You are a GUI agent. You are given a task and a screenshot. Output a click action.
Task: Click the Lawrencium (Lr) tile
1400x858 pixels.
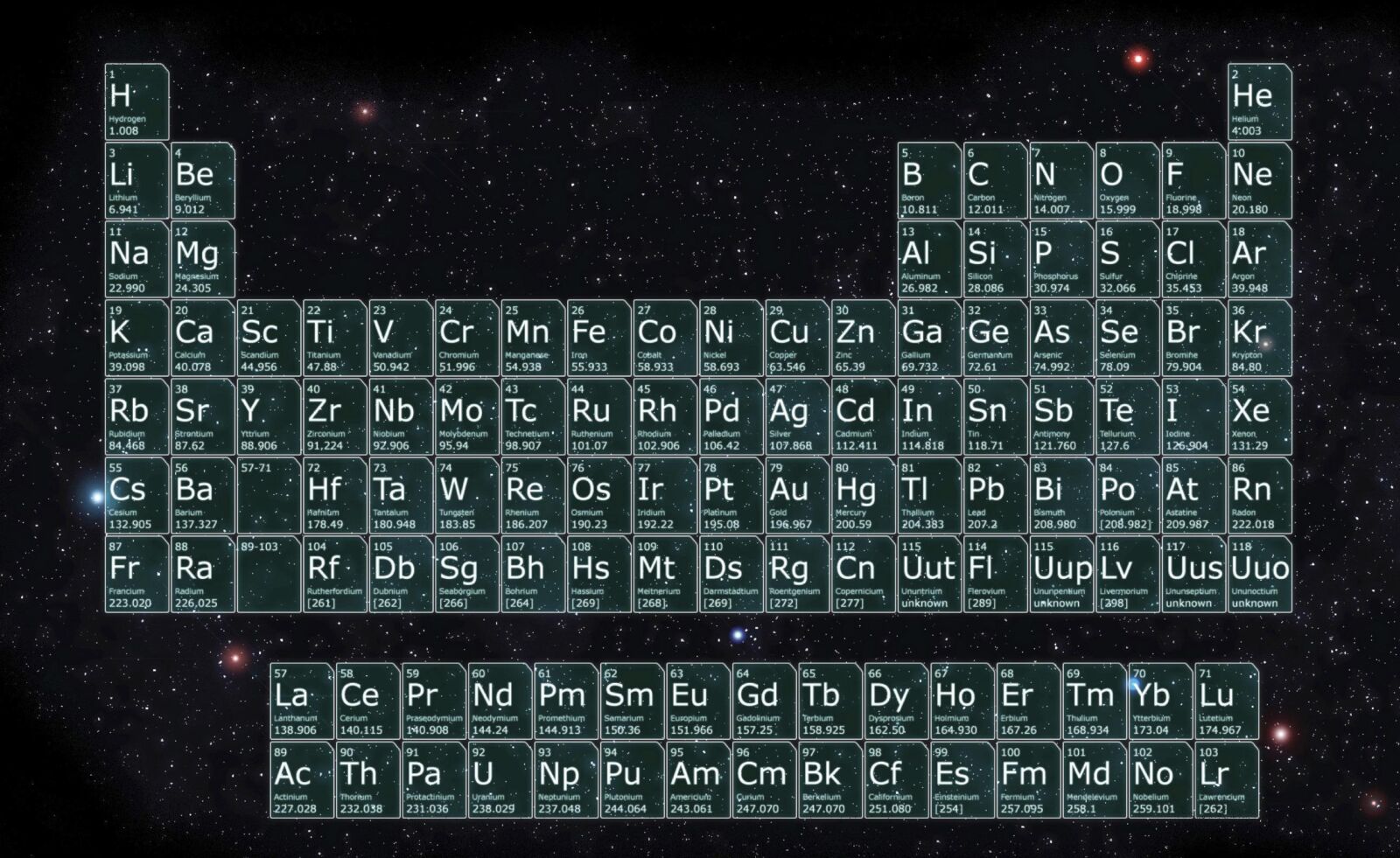(x=1226, y=779)
